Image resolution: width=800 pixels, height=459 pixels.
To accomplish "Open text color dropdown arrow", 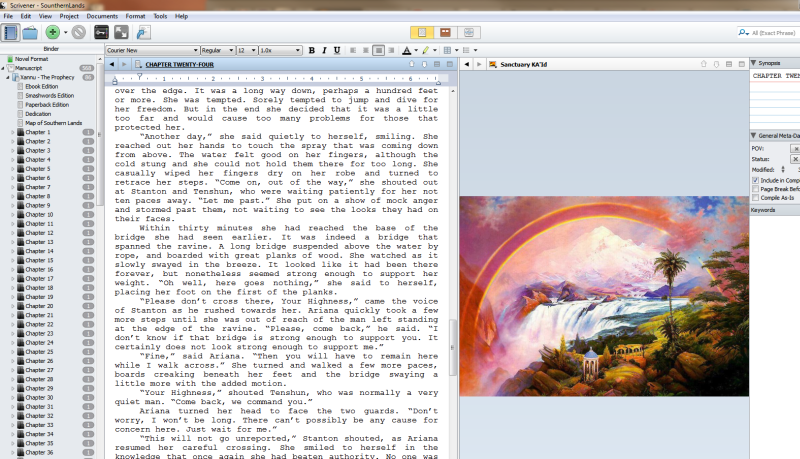I will [416, 50].
